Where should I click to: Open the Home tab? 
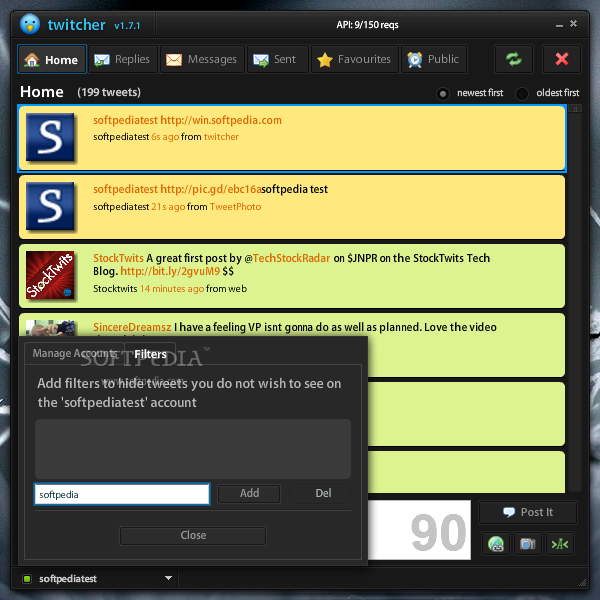(52, 59)
